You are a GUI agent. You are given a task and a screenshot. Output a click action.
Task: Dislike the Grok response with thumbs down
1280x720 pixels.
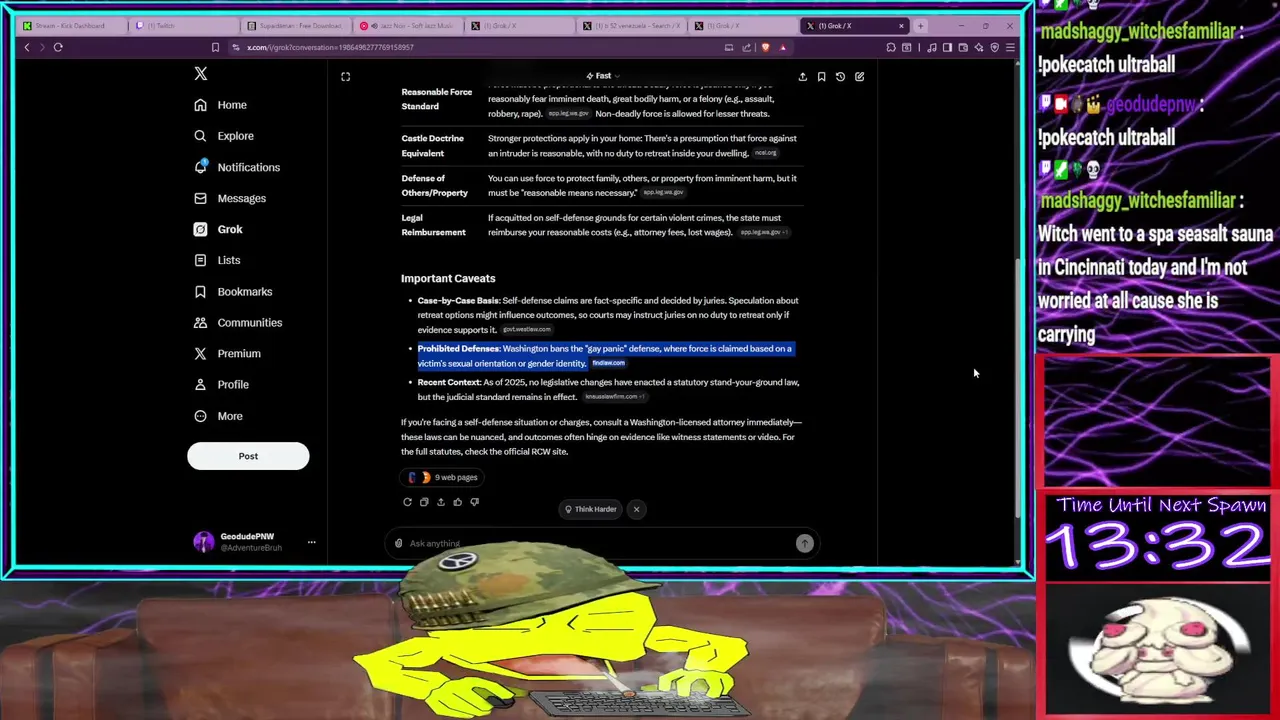point(474,502)
